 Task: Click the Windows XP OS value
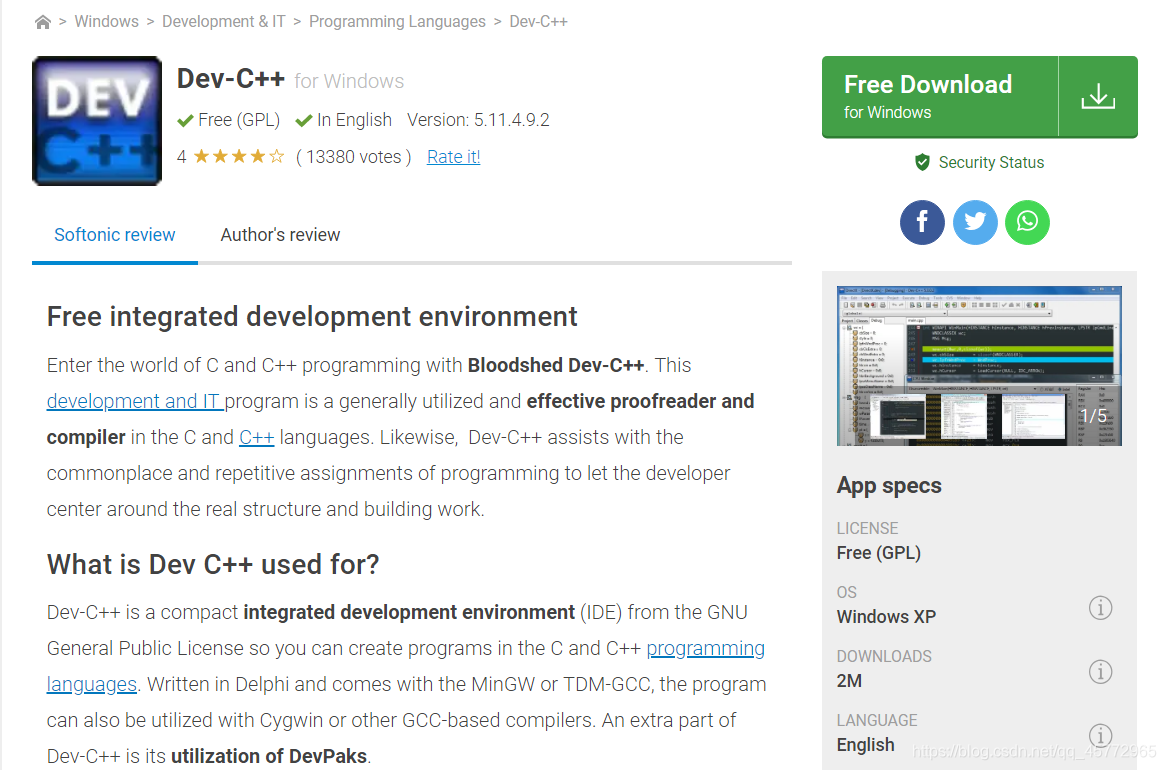886,617
